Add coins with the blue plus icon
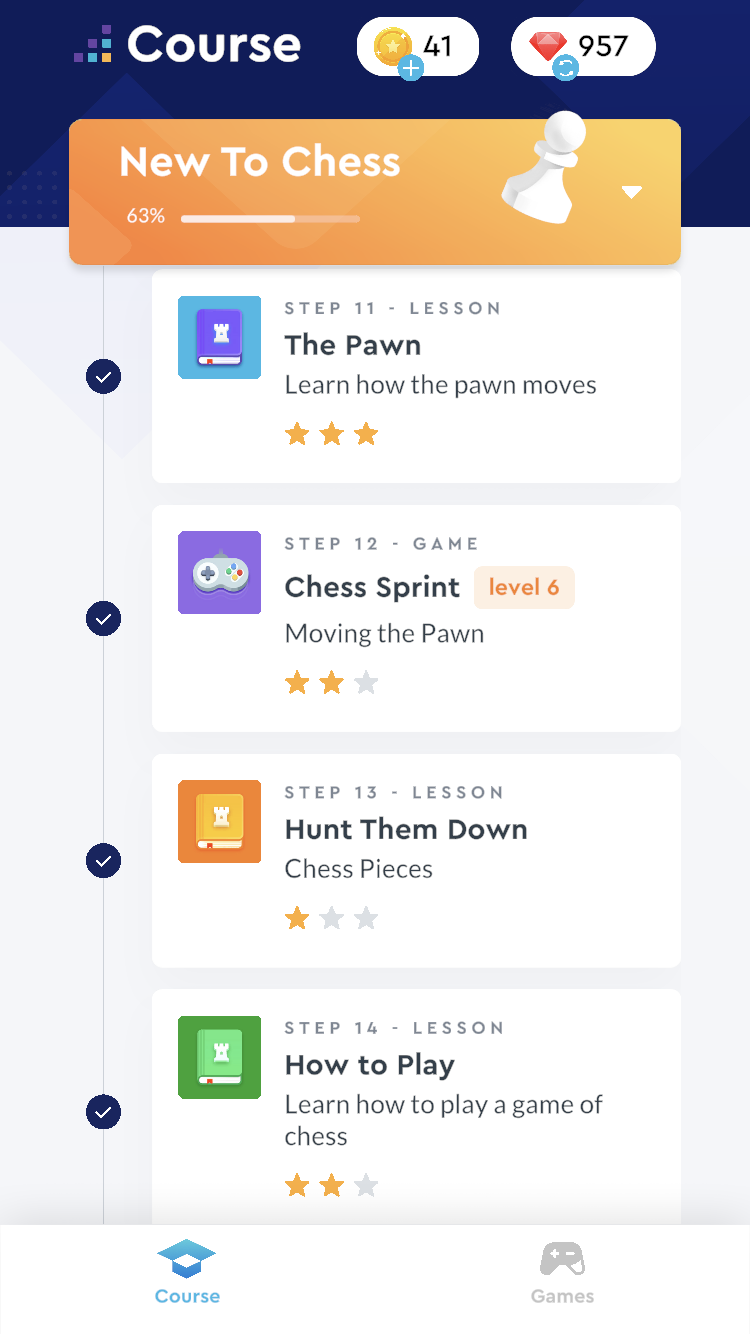The width and height of the screenshot is (750, 1334). point(411,68)
